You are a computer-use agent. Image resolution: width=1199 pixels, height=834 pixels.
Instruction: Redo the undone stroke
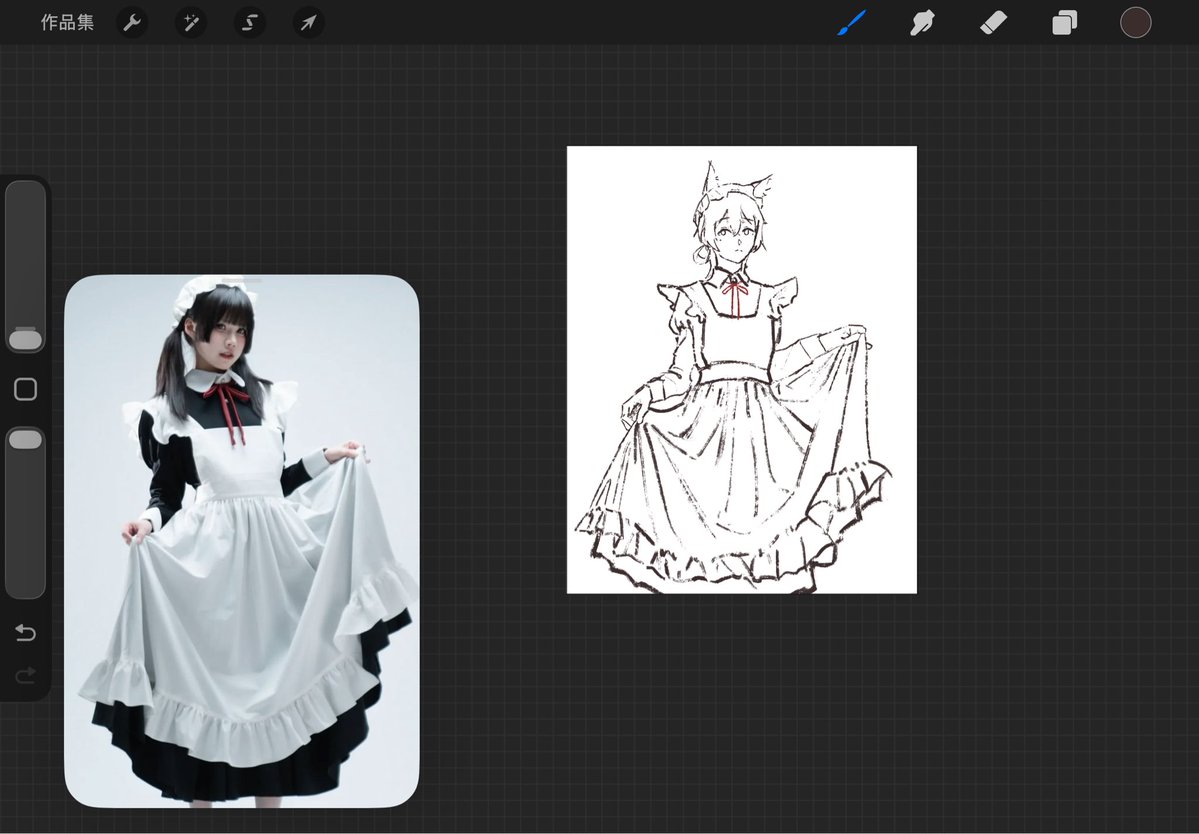pyautogui.click(x=25, y=675)
